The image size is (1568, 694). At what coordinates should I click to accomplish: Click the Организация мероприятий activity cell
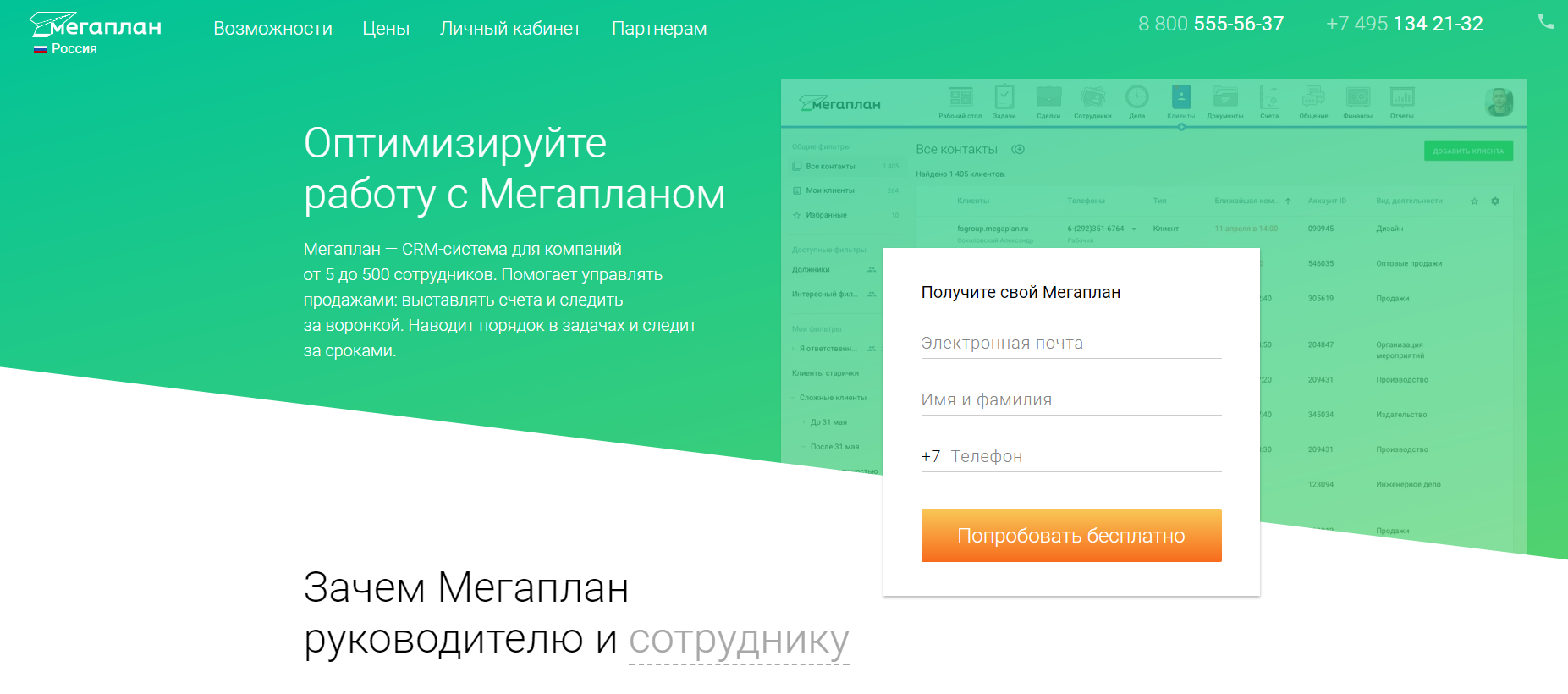click(1400, 350)
